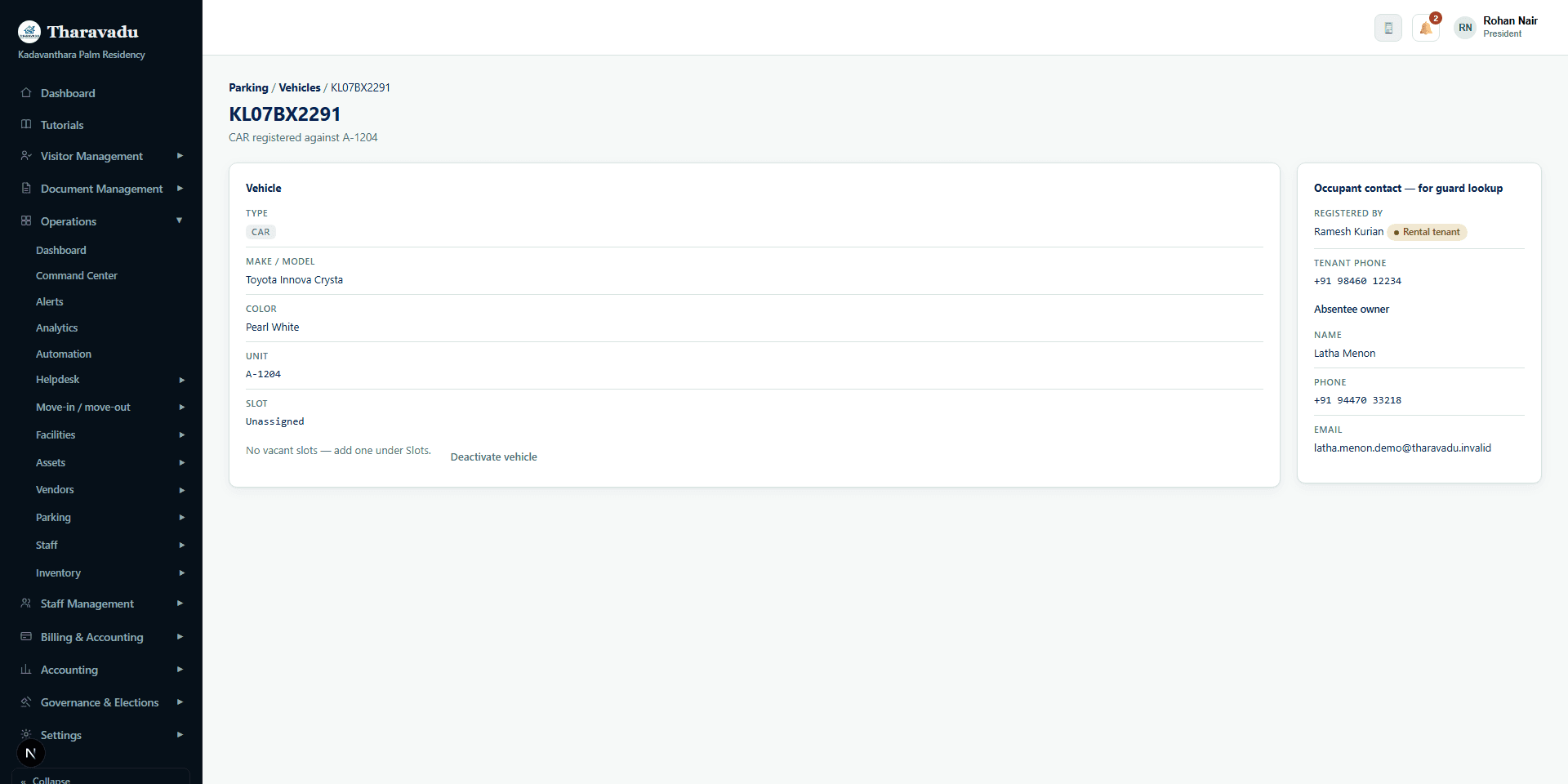
Task: Open the notifications bell icon
Action: click(1426, 28)
